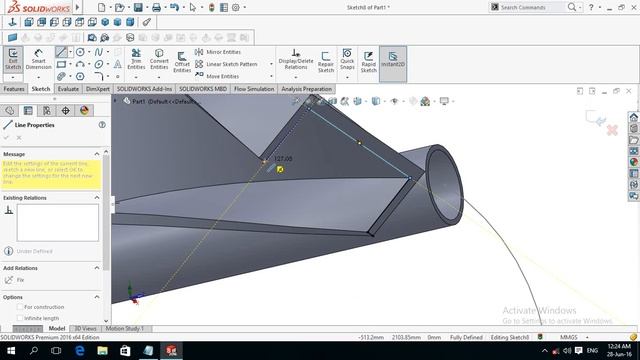This screenshot has width=640, height=360.
Task: Open the SOLIDWORKS MBD tab
Action: tap(203, 89)
